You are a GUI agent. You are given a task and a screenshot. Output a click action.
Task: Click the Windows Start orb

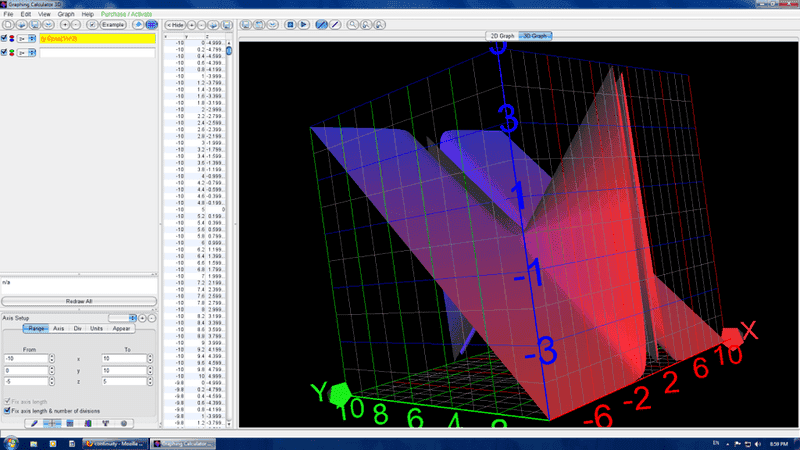pos(12,442)
